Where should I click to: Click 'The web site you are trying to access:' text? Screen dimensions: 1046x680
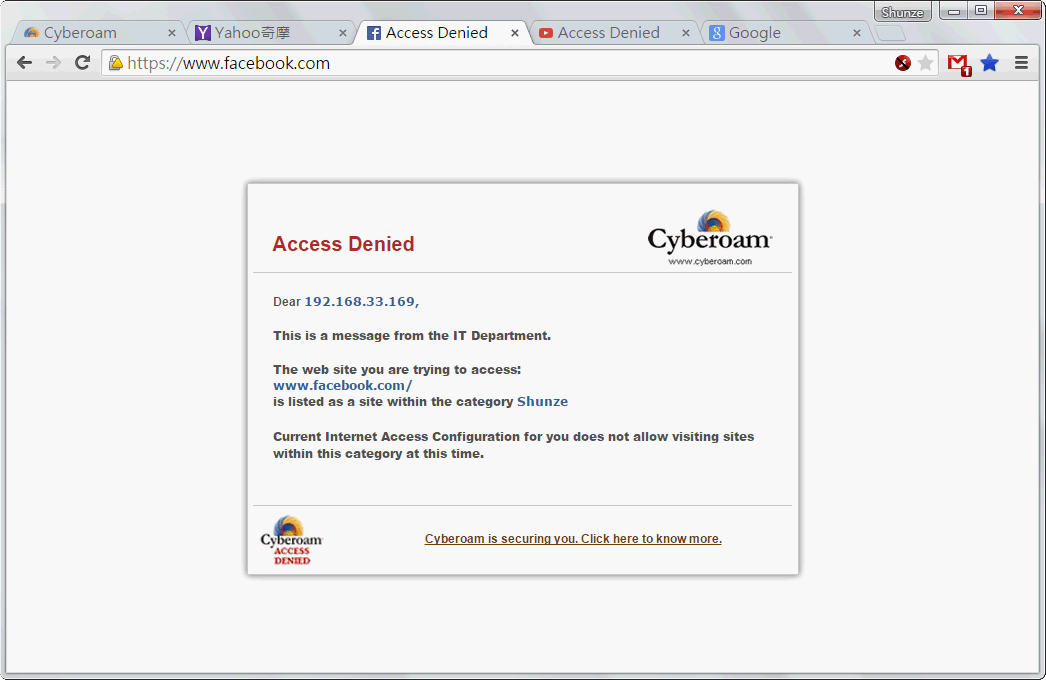[x=397, y=370]
